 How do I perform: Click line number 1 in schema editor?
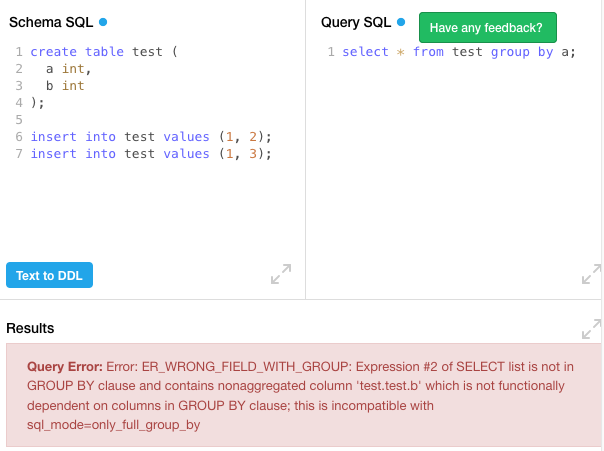pyautogui.click(x=19, y=52)
